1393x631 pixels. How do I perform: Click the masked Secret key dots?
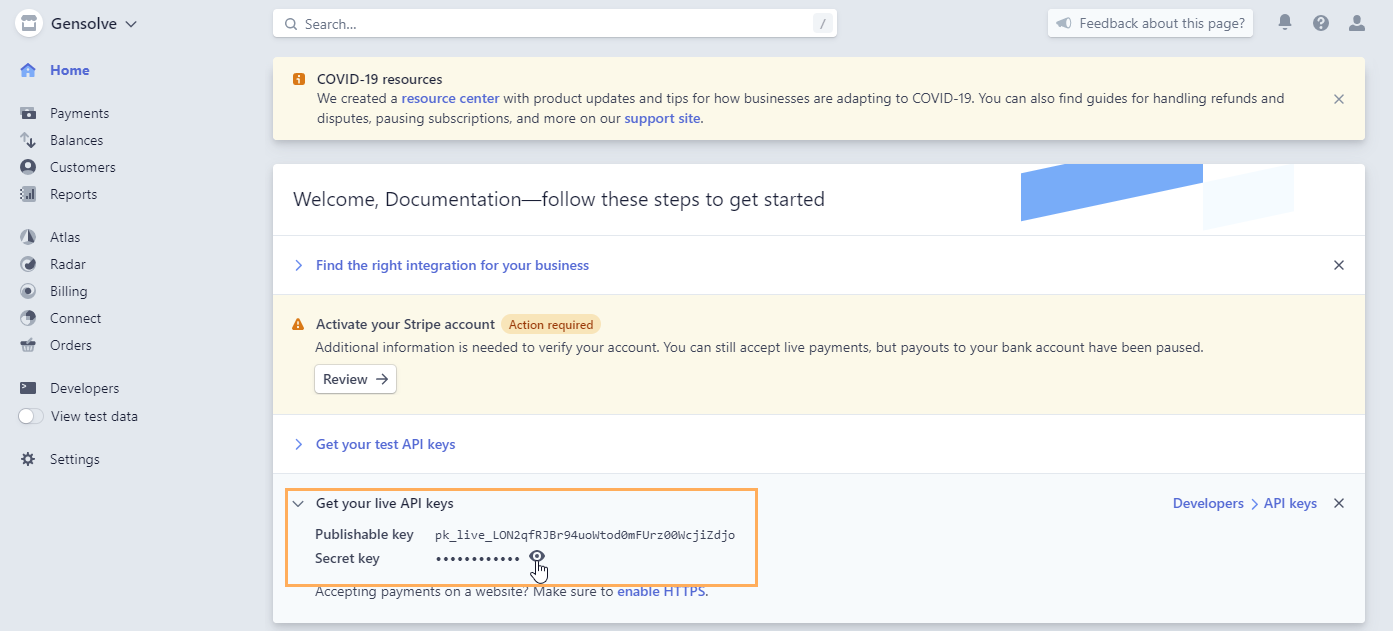click(477, 558)
